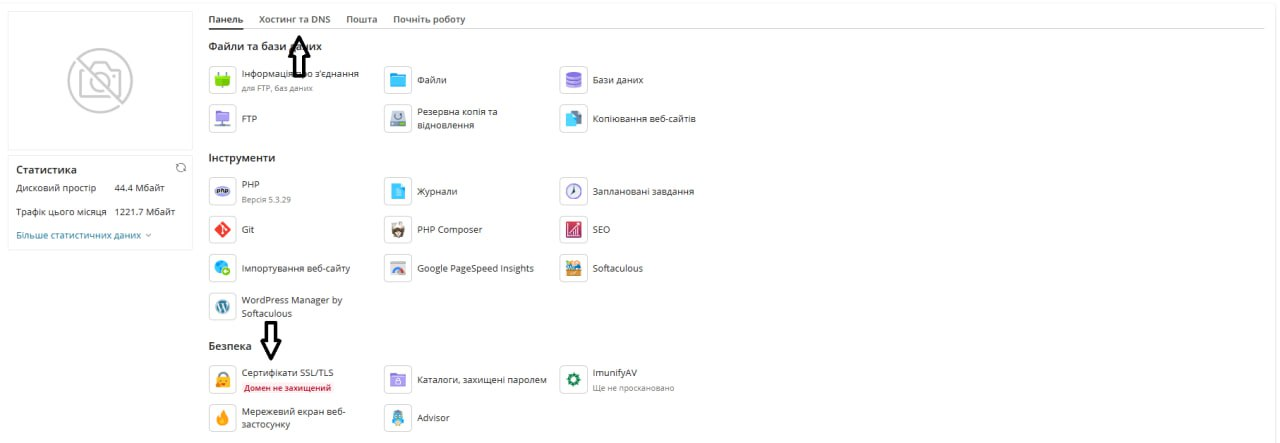Launch Softaculous installer icon
1280x443 pixels.
pyautogui.click(x=573, y=269)
